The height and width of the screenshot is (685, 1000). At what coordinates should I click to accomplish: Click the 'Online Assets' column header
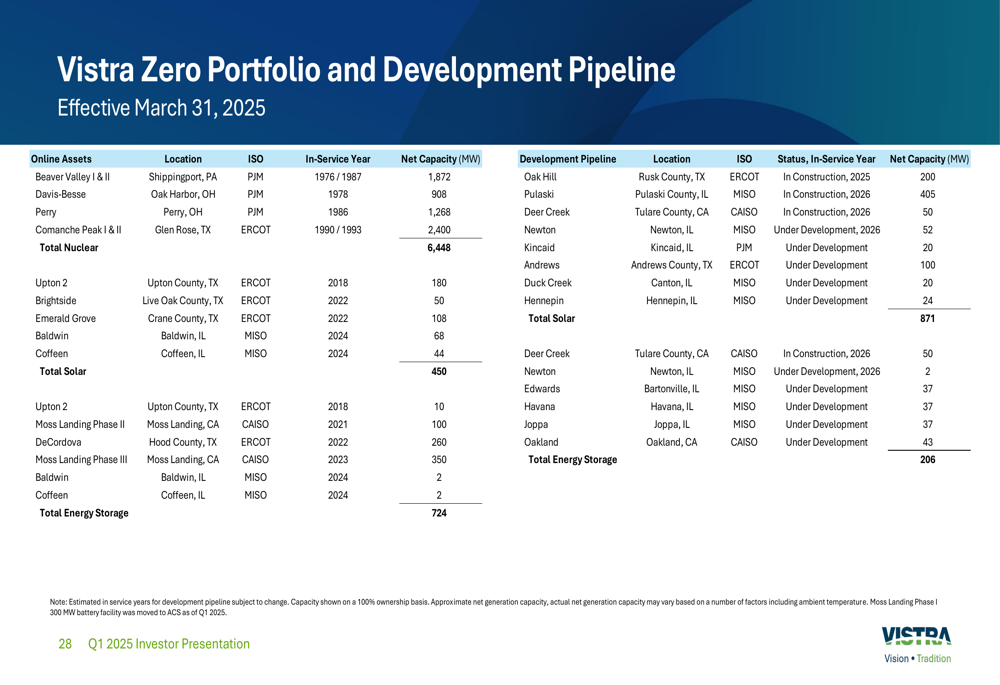tap(61, 159)
